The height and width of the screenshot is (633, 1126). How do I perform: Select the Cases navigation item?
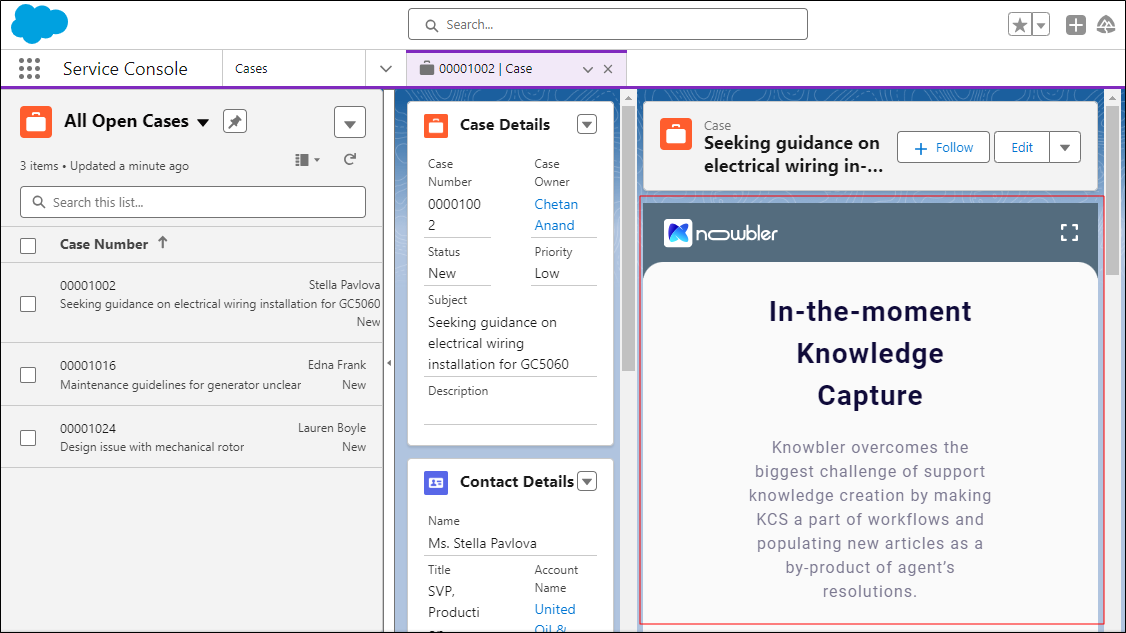tap(251, 69)
